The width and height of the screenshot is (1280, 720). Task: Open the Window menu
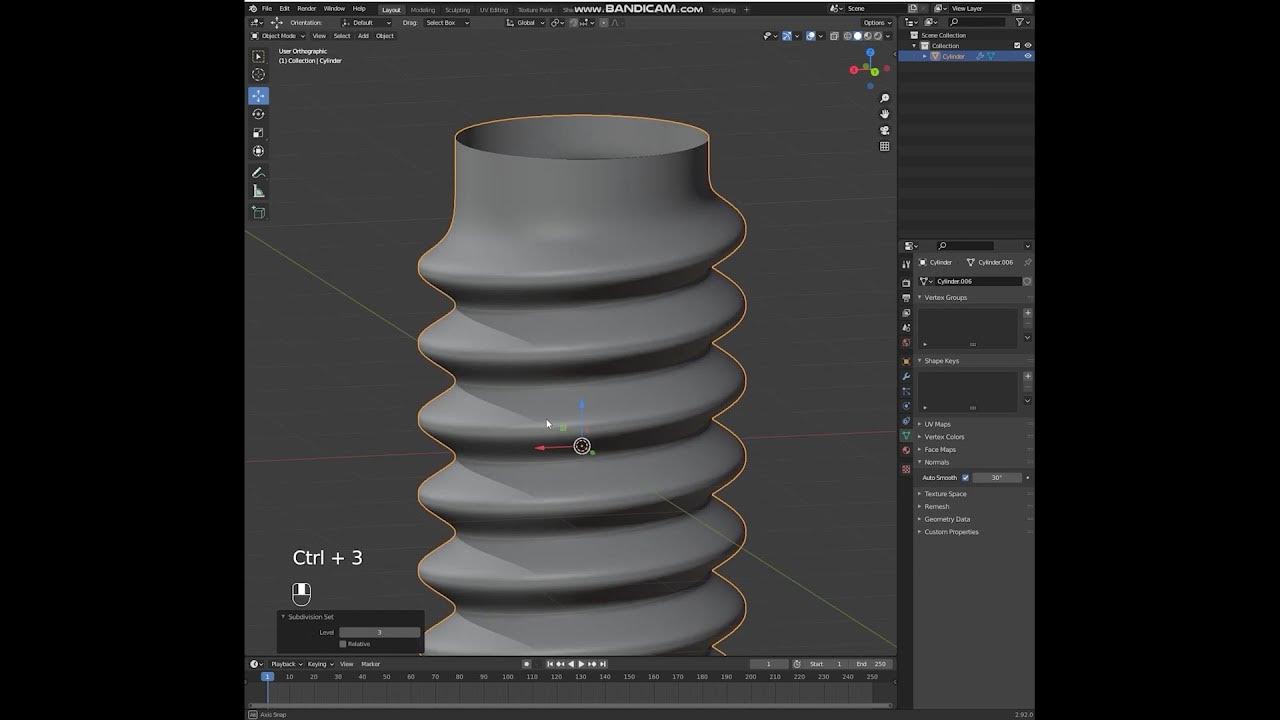pyautogui.click(x=334, y=8)
